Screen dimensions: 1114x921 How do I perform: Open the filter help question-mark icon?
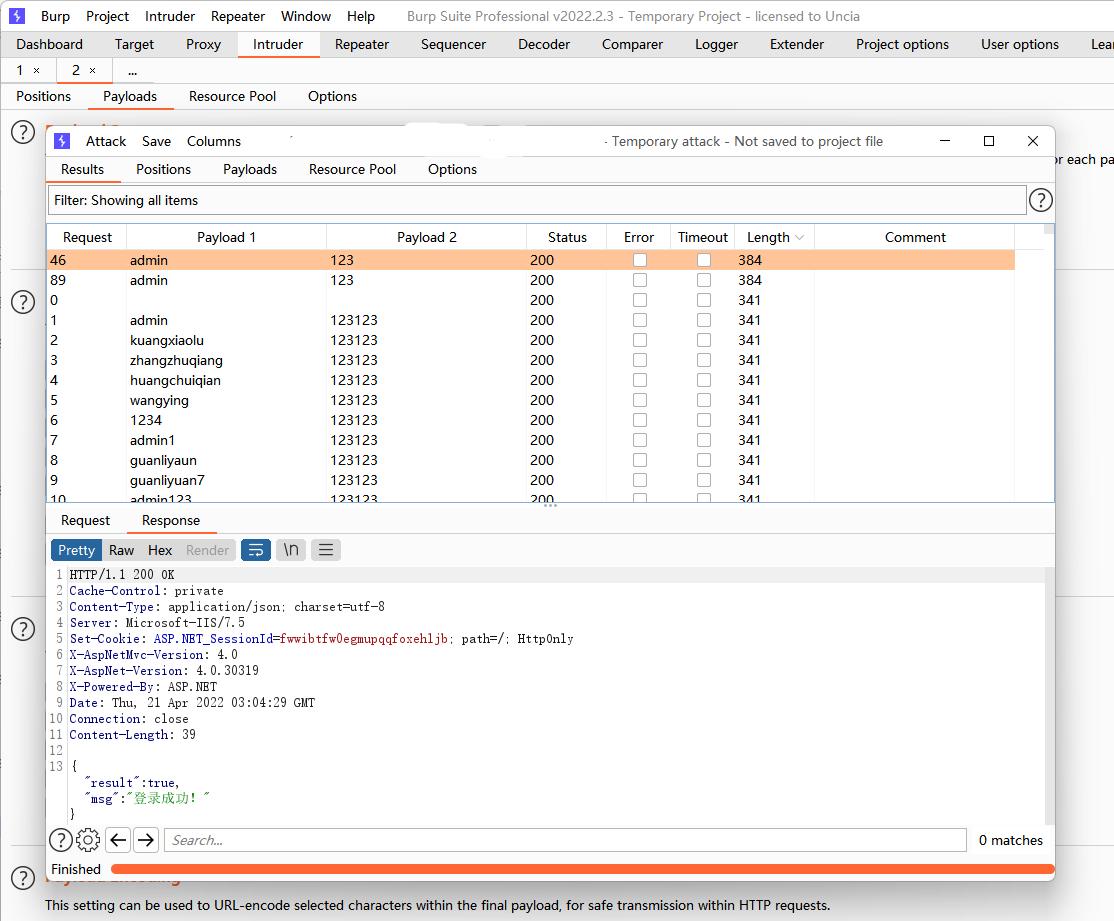(x=1040, y=200)
